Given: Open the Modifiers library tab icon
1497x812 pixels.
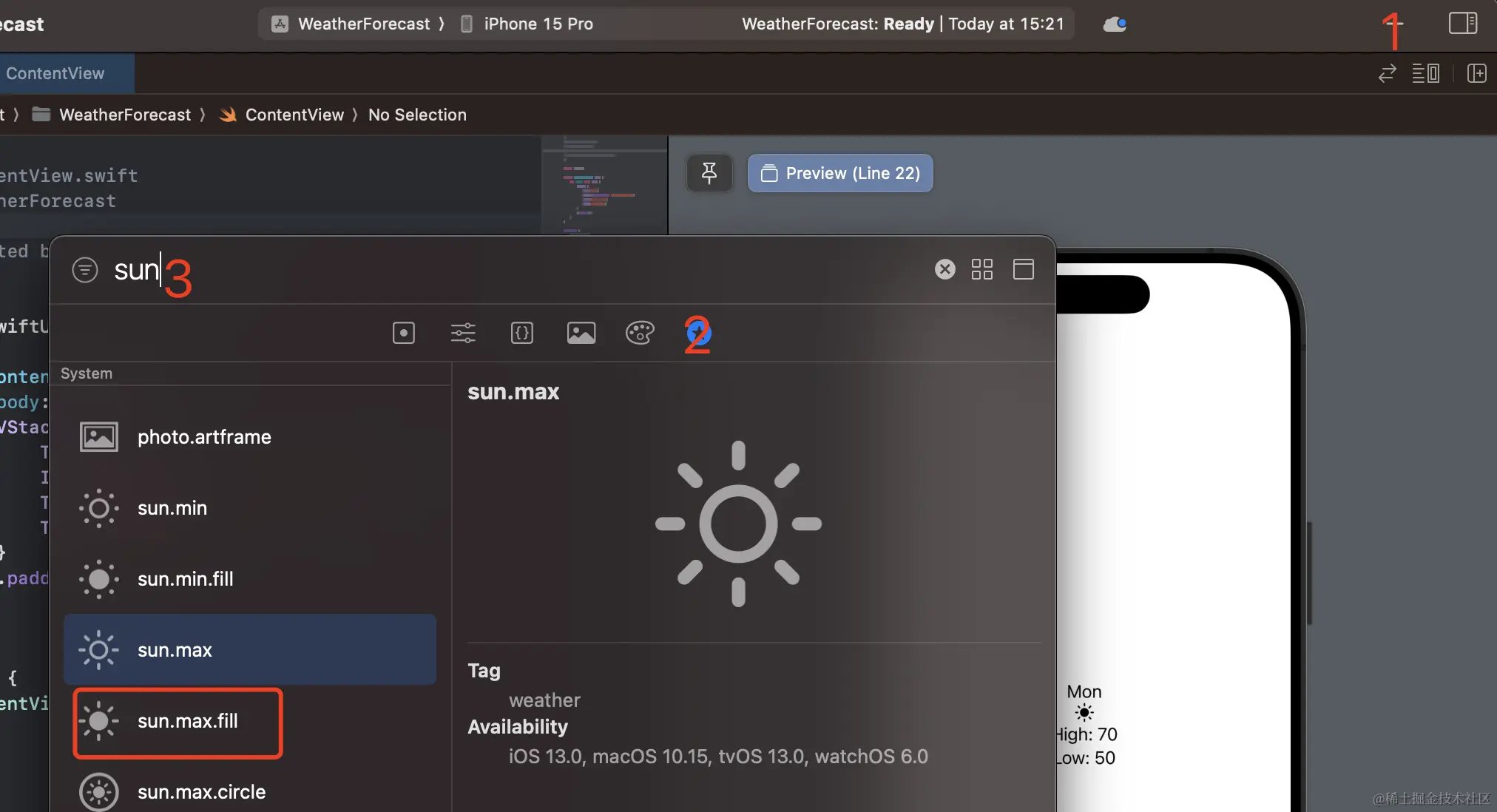Looking at the screenshot, I should coord(463,333).
